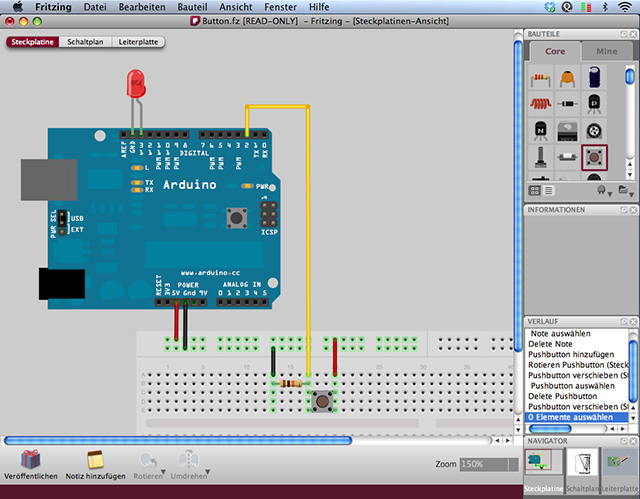Viewport: 640px width, 499px height.
Task: Open the bin folder options dropdown
Action: (x=626, y=191)
